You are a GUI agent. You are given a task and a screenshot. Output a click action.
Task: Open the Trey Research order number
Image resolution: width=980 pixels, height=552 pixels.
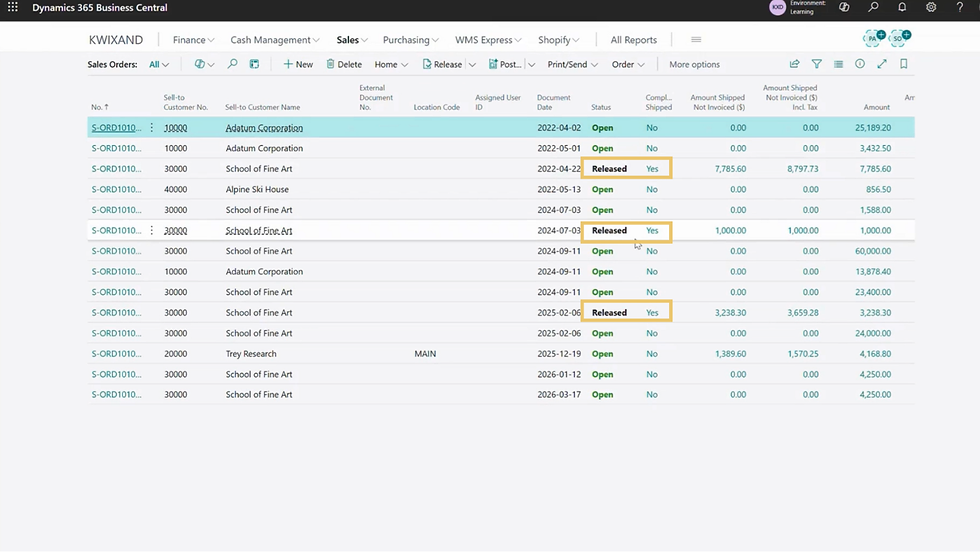pyautogui.click(x=116, y=353)
